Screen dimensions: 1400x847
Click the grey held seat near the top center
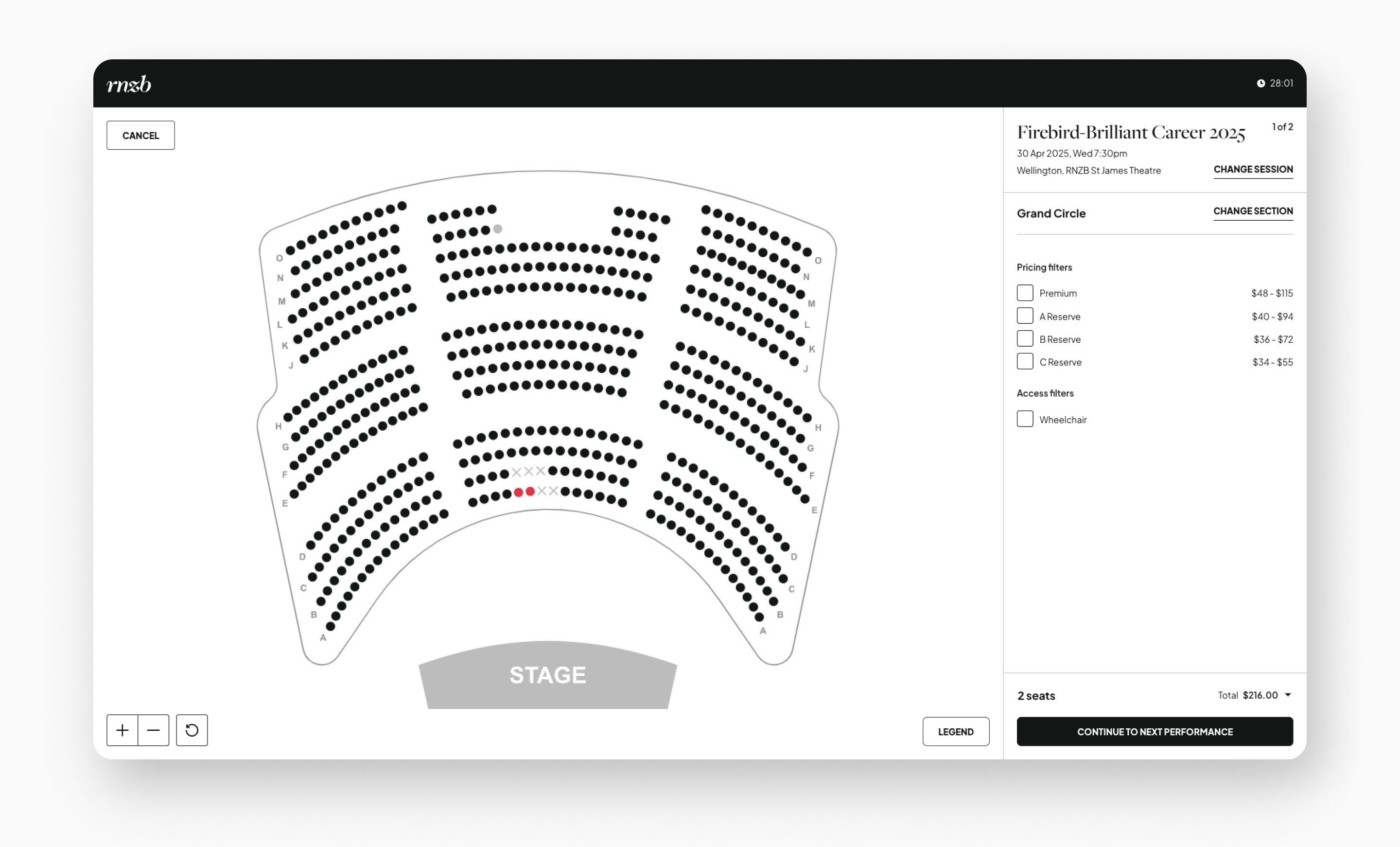click(498, 229)
